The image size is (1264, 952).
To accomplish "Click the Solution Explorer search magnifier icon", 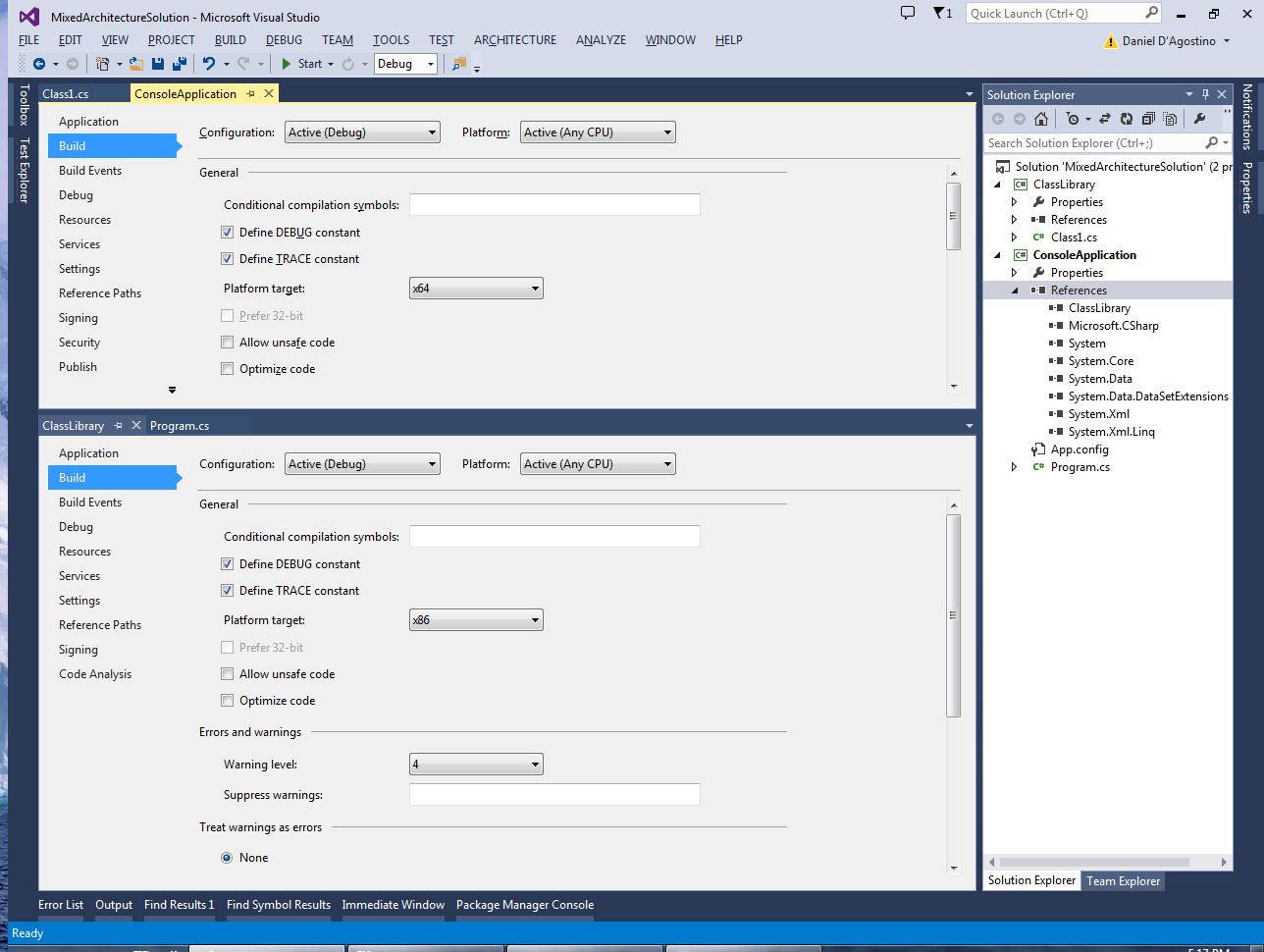I will (x=1211, y=143).
